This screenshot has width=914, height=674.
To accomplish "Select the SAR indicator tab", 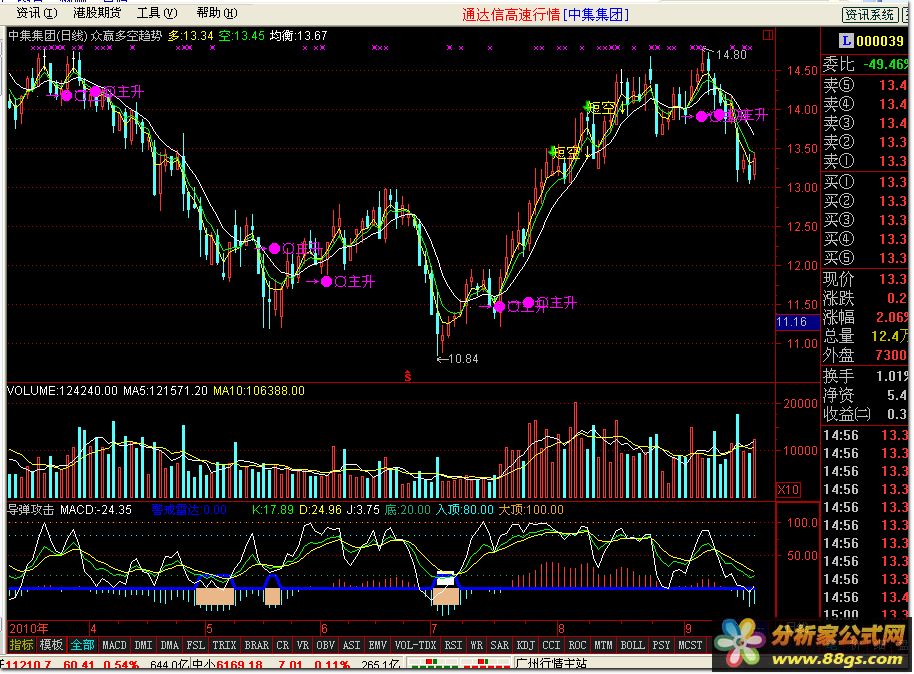I will (x=500, y=645).
